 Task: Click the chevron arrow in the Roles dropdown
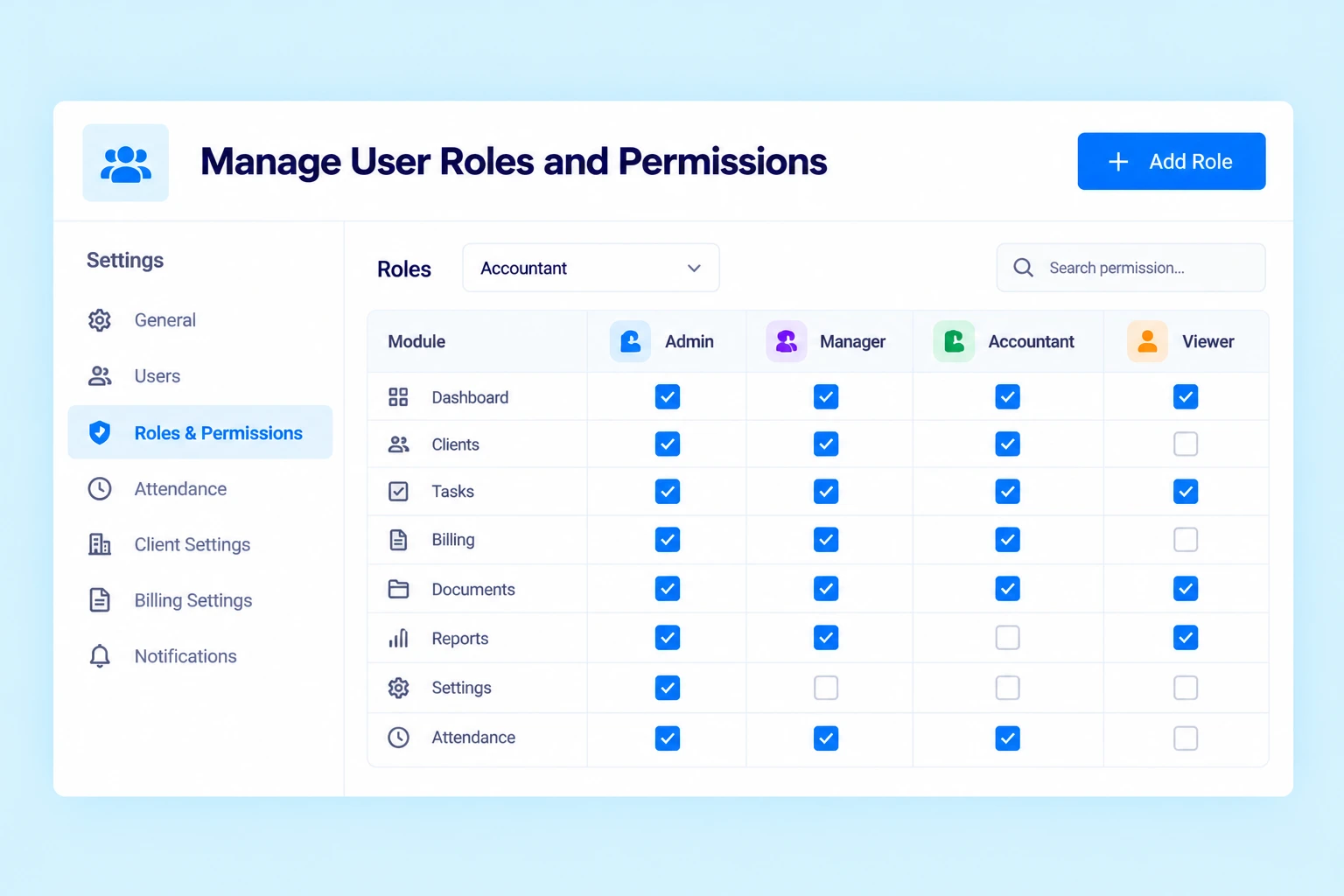tap(694, 268)
